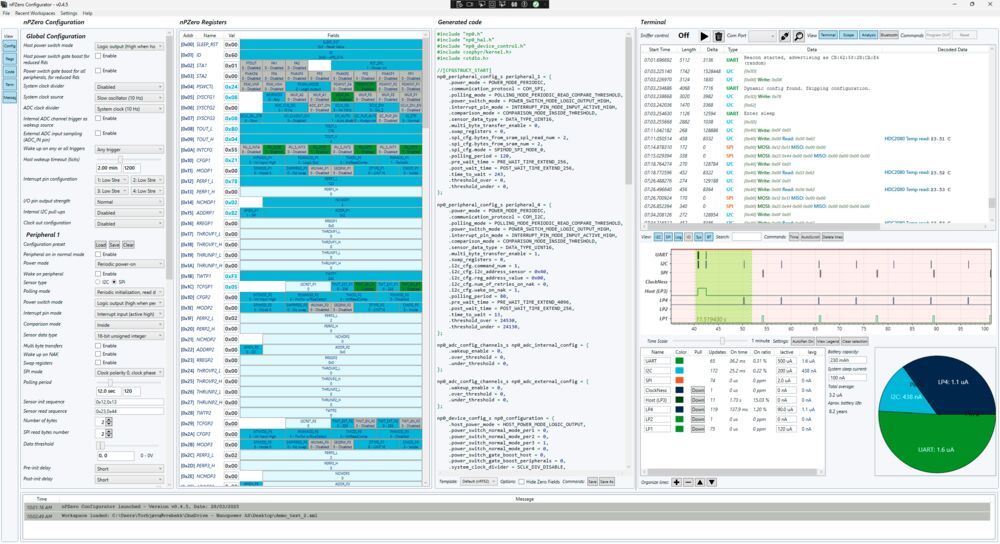The height and width of the screenshot is (544, 1000).
Task: Click the Down pull button for LP4 row
Action: (698, 409)
